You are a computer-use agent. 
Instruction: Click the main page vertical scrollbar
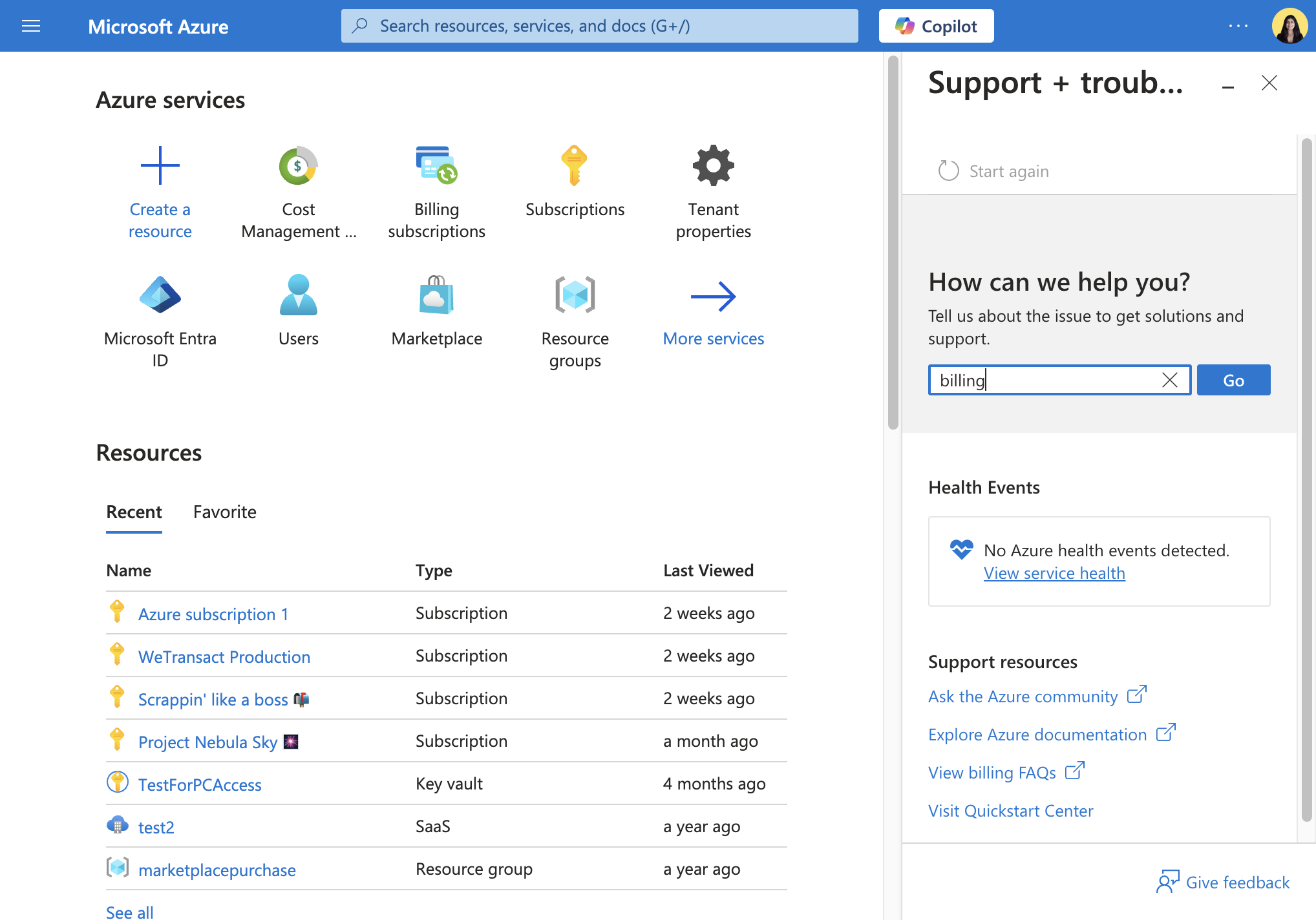click(893, 242)
